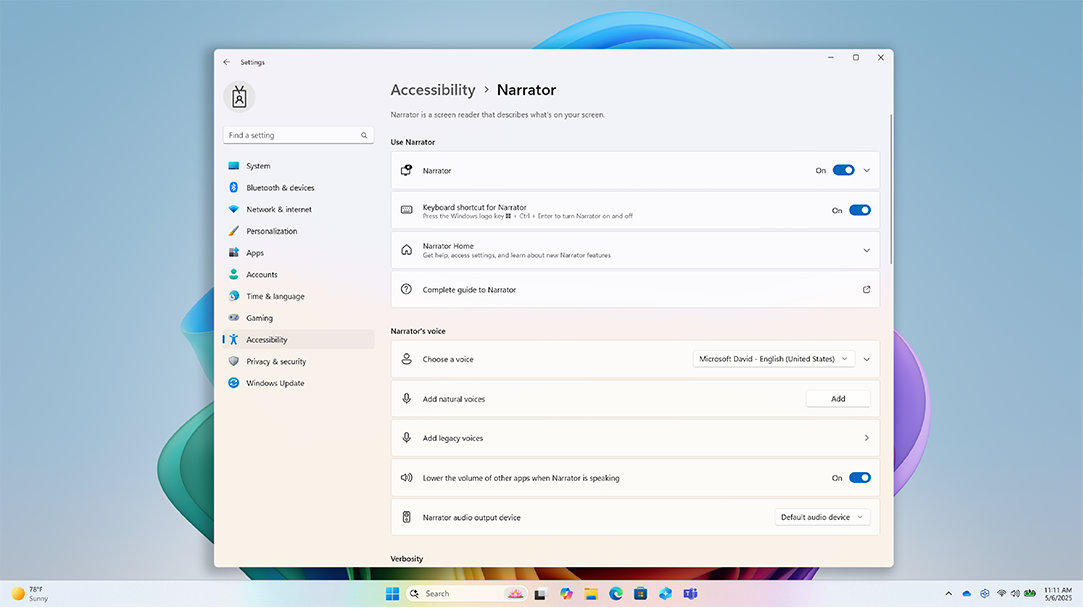Open the Microsoft David voice dropdown
This screenshot has height=609, width=1083.
774,359
